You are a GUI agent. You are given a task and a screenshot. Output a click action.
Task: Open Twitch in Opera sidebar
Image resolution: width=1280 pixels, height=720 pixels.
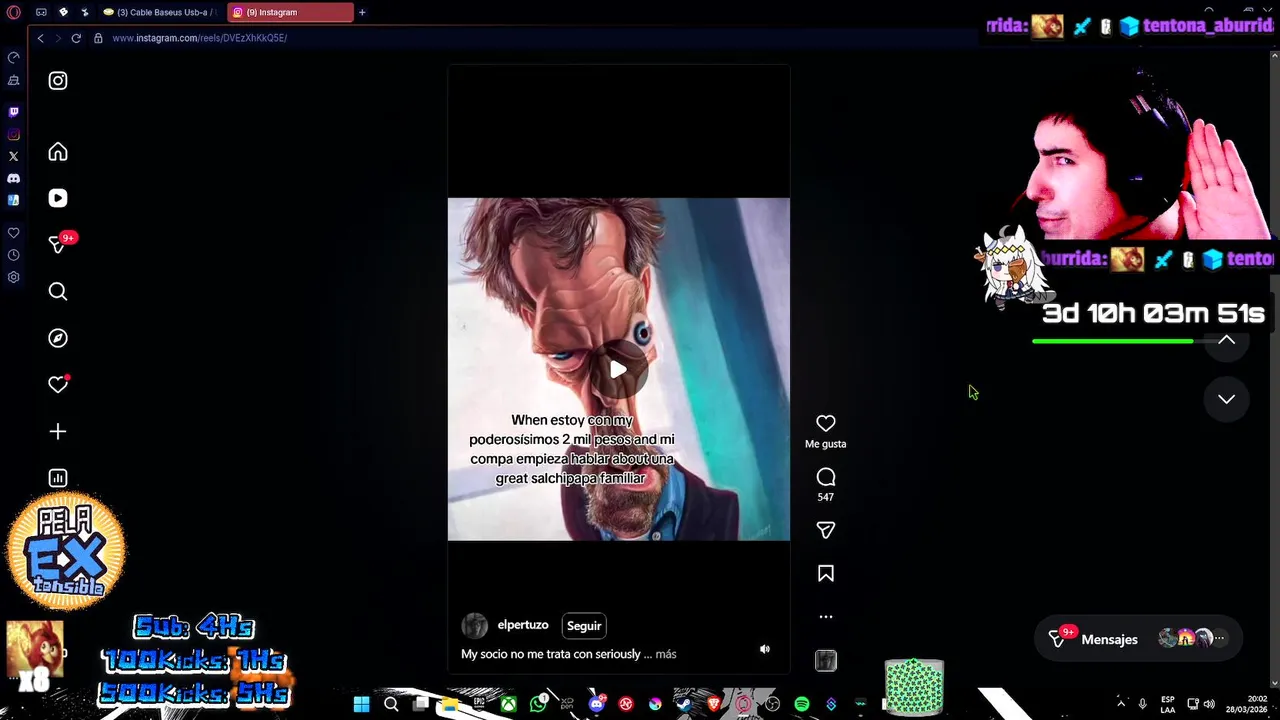[x=13, y=112]
